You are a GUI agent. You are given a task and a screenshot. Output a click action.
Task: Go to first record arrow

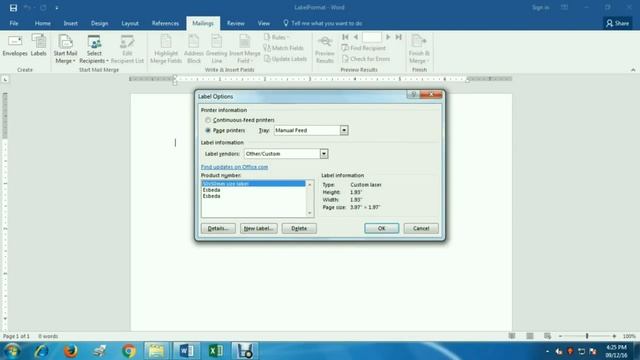345,37
